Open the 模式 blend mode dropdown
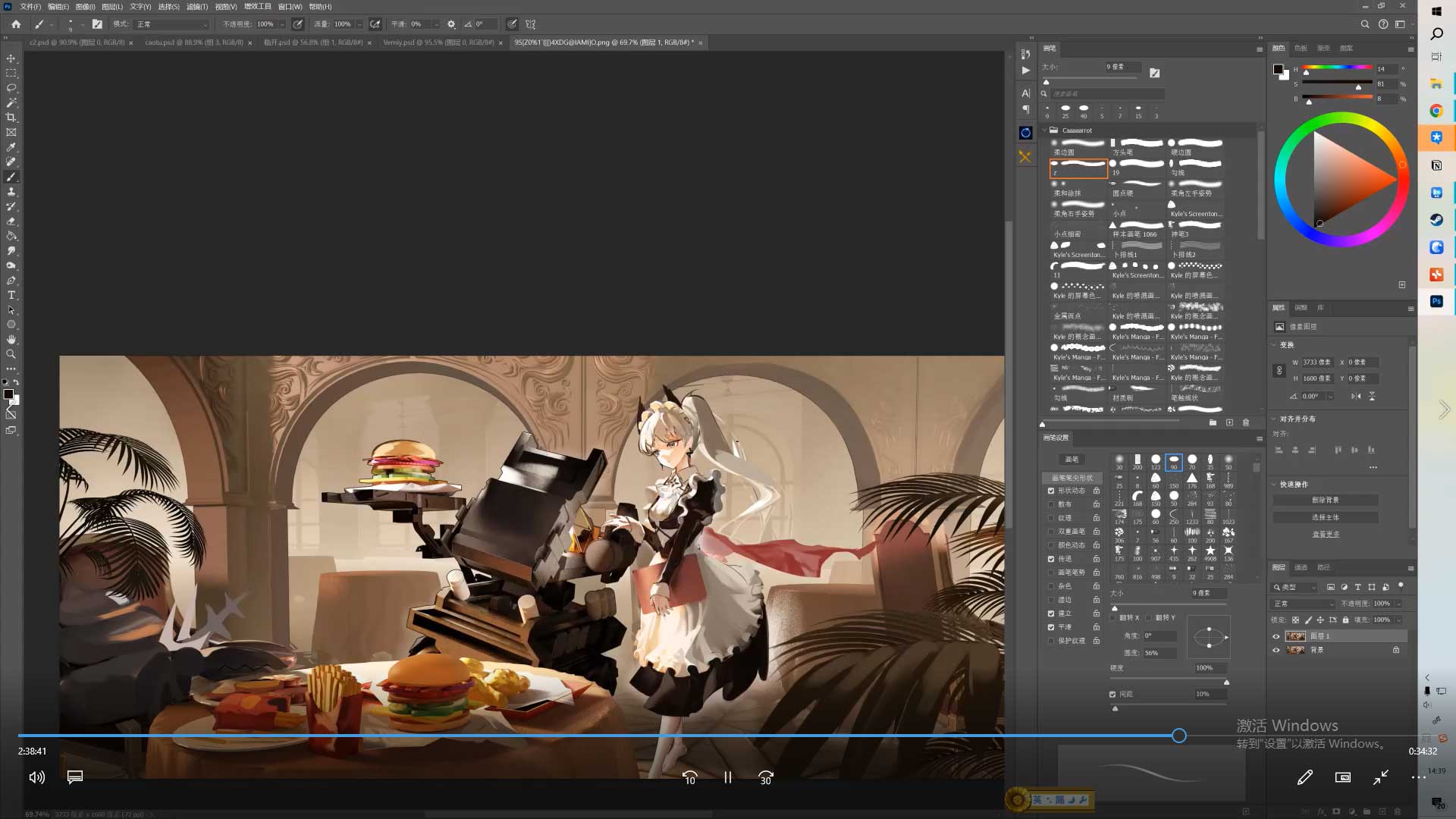The image size is (1456, 819). click(171, 24)
